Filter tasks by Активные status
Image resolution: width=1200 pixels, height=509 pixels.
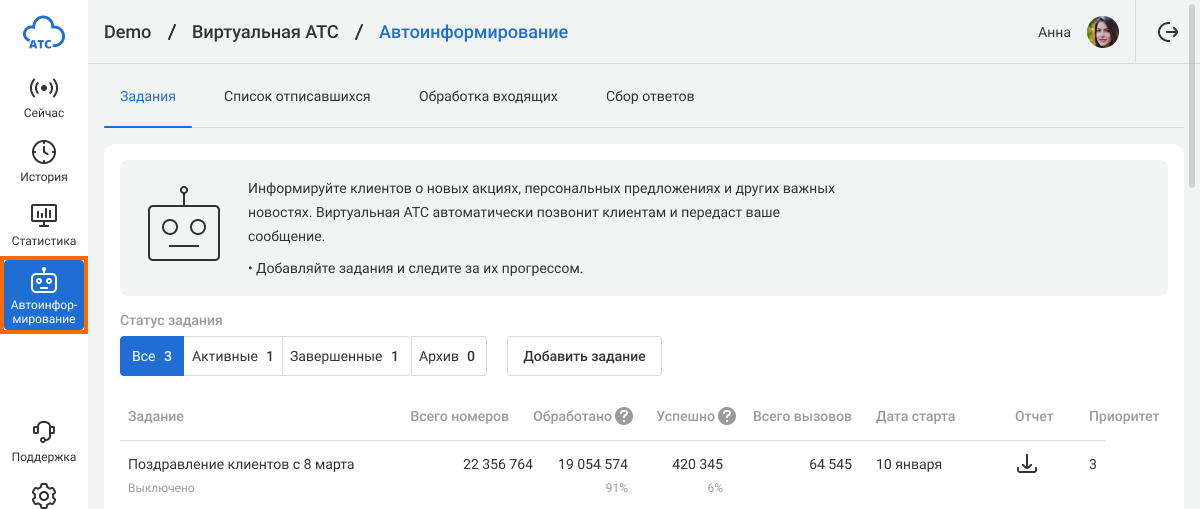coord(233,356)
